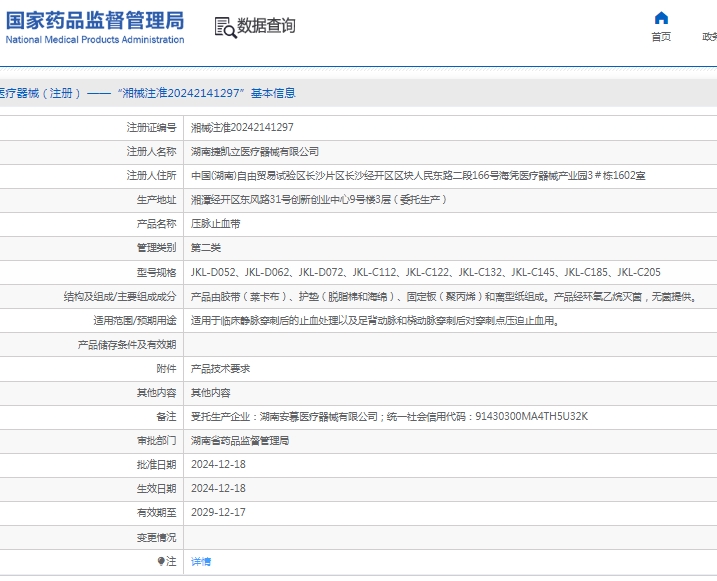Click the 备注 value 受托生产企业

(389, 416)
